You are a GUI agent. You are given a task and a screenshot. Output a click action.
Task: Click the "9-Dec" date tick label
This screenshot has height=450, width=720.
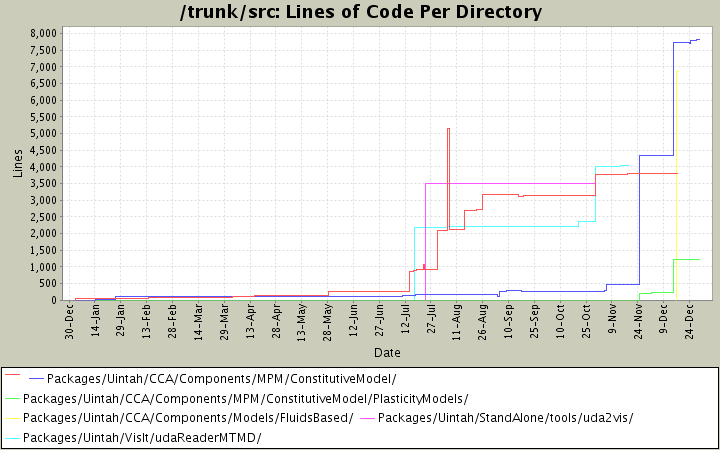(664, 319)
